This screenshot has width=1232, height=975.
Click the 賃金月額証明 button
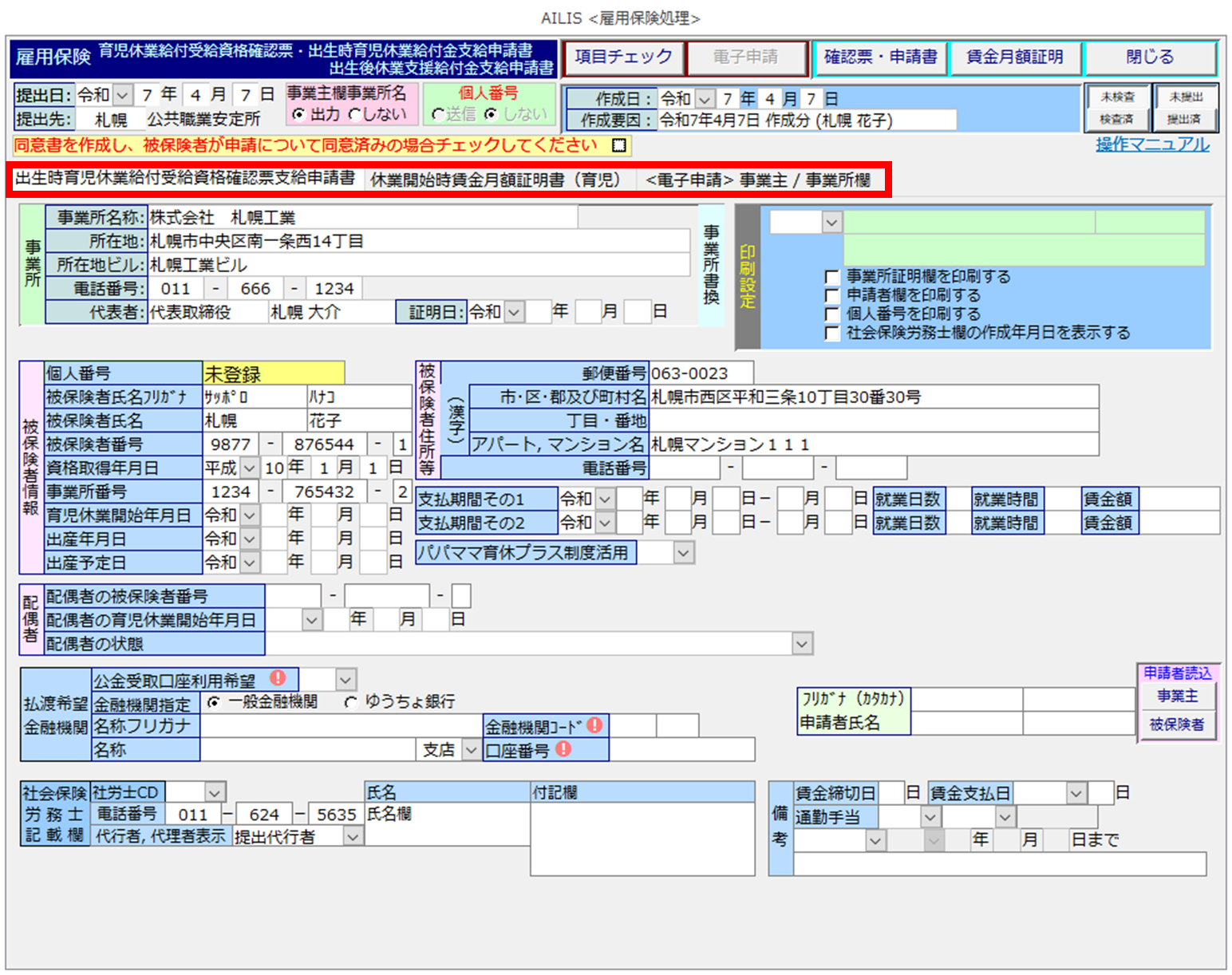[x=1014, y=57]
